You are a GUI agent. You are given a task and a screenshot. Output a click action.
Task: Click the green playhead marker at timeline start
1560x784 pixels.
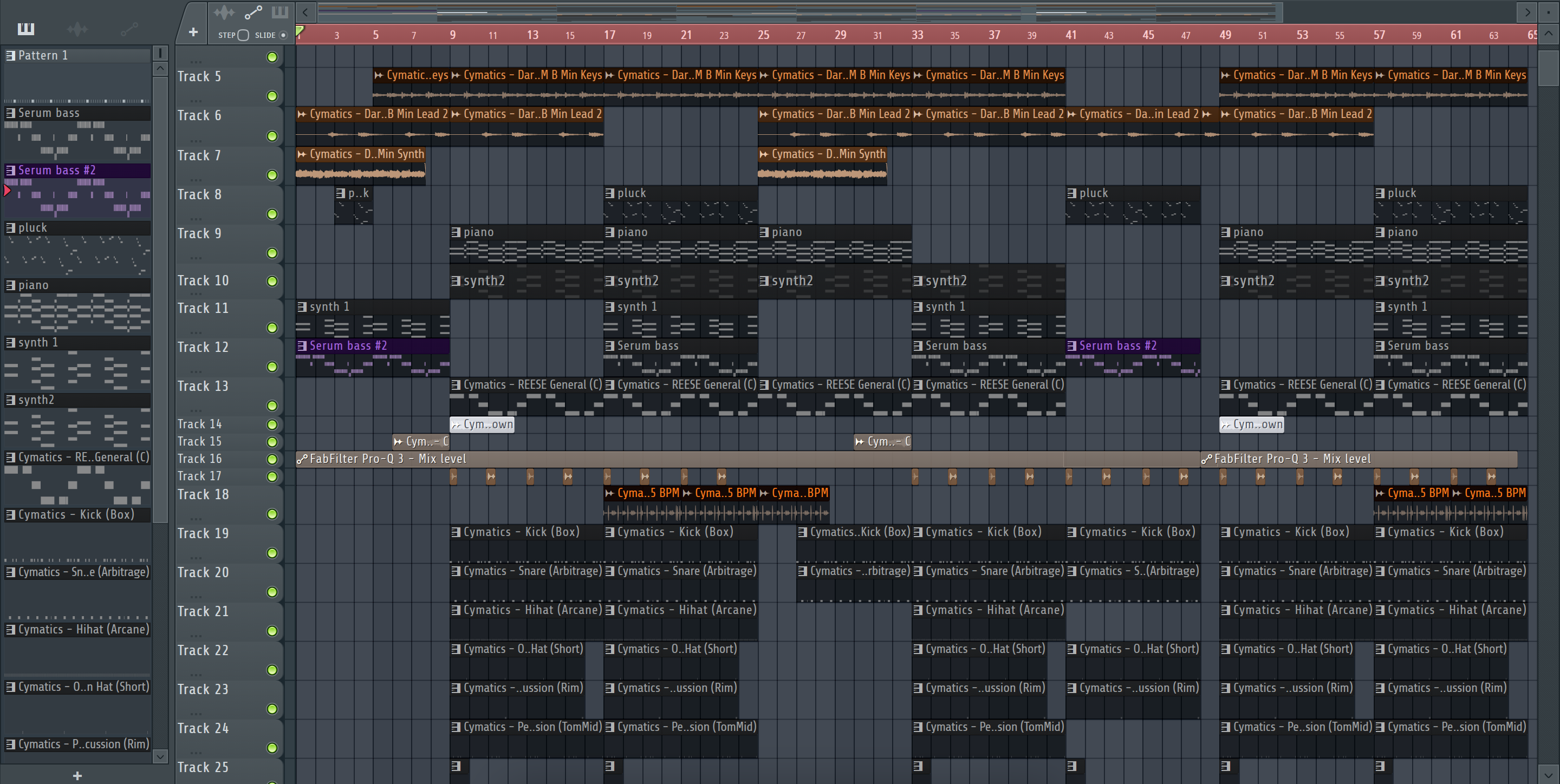click(x=300, y=30)
